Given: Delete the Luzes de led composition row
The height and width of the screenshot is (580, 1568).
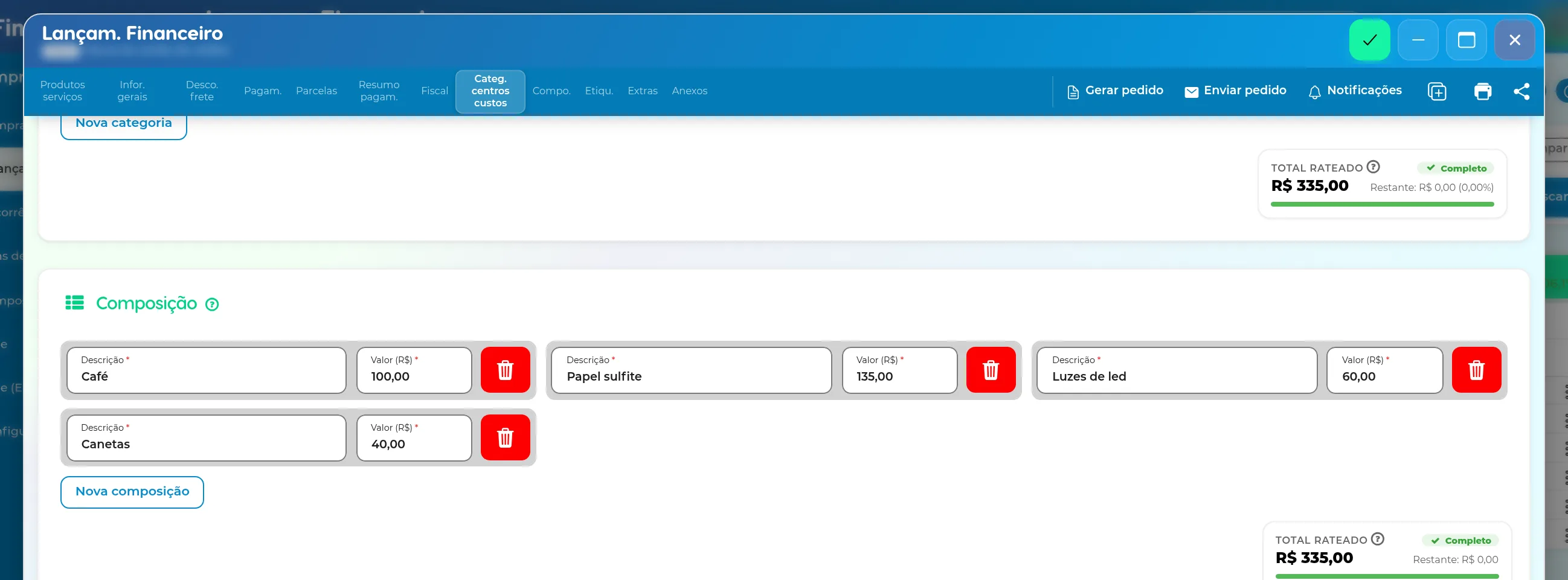Looking at the screenshot, I should [1477, 370].
